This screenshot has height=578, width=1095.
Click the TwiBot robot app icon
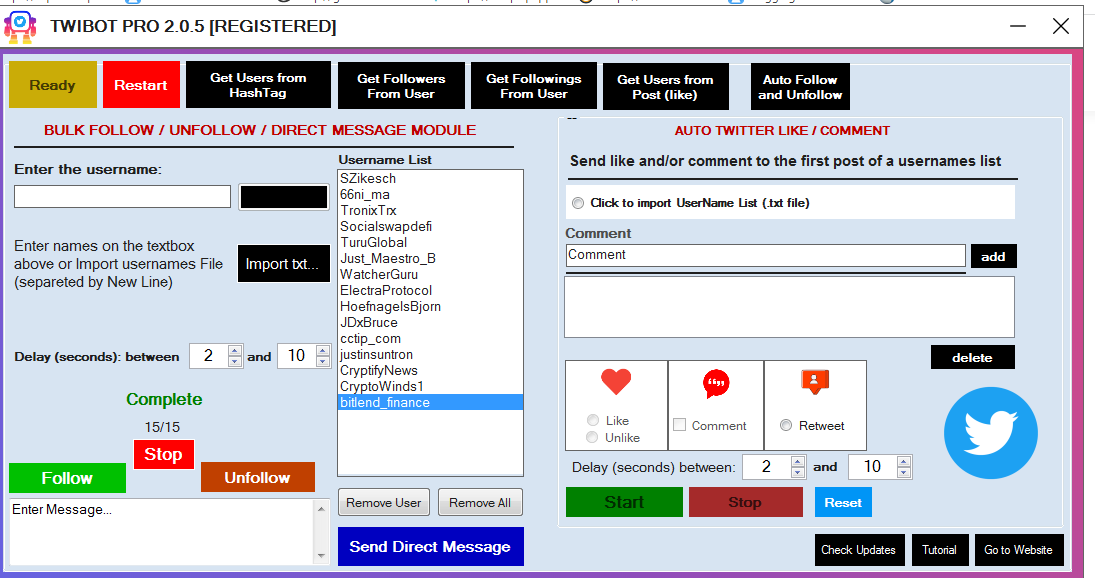coord(20,27)
